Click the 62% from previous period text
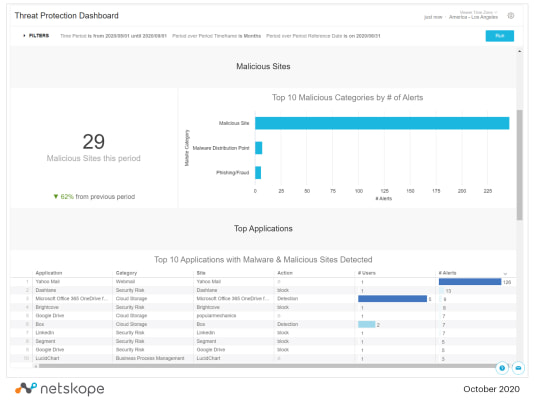The image size is (534, 402). click(x=94, y=197)
